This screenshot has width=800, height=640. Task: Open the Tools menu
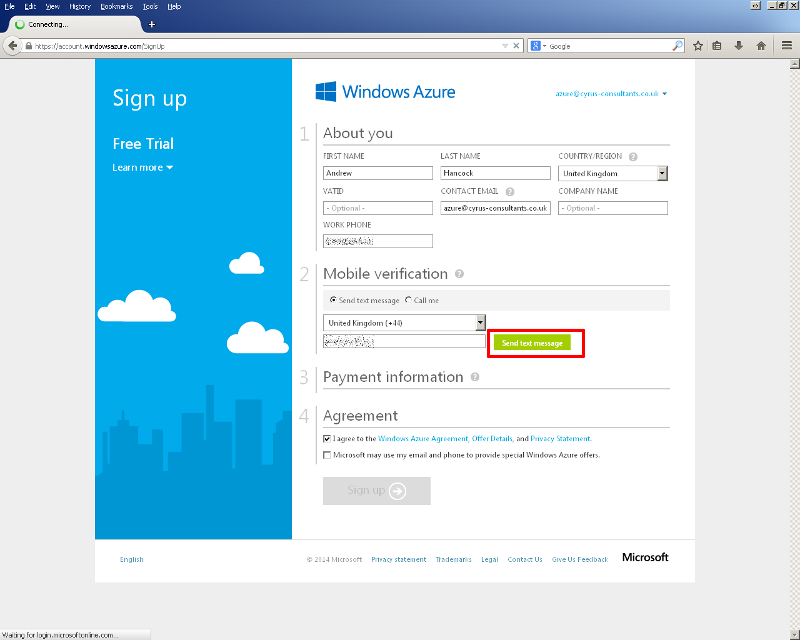point(150,7)
